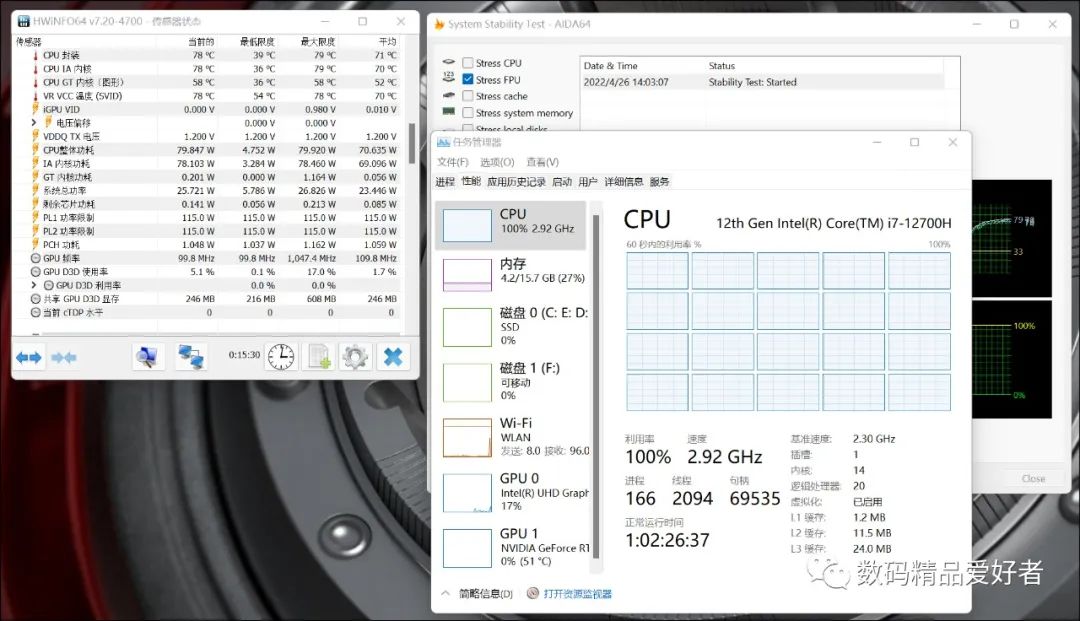This screenshot has width=1080, height=621.
Task: Expand the GPU D3D 利用率 row
Action: coord(33,285)
